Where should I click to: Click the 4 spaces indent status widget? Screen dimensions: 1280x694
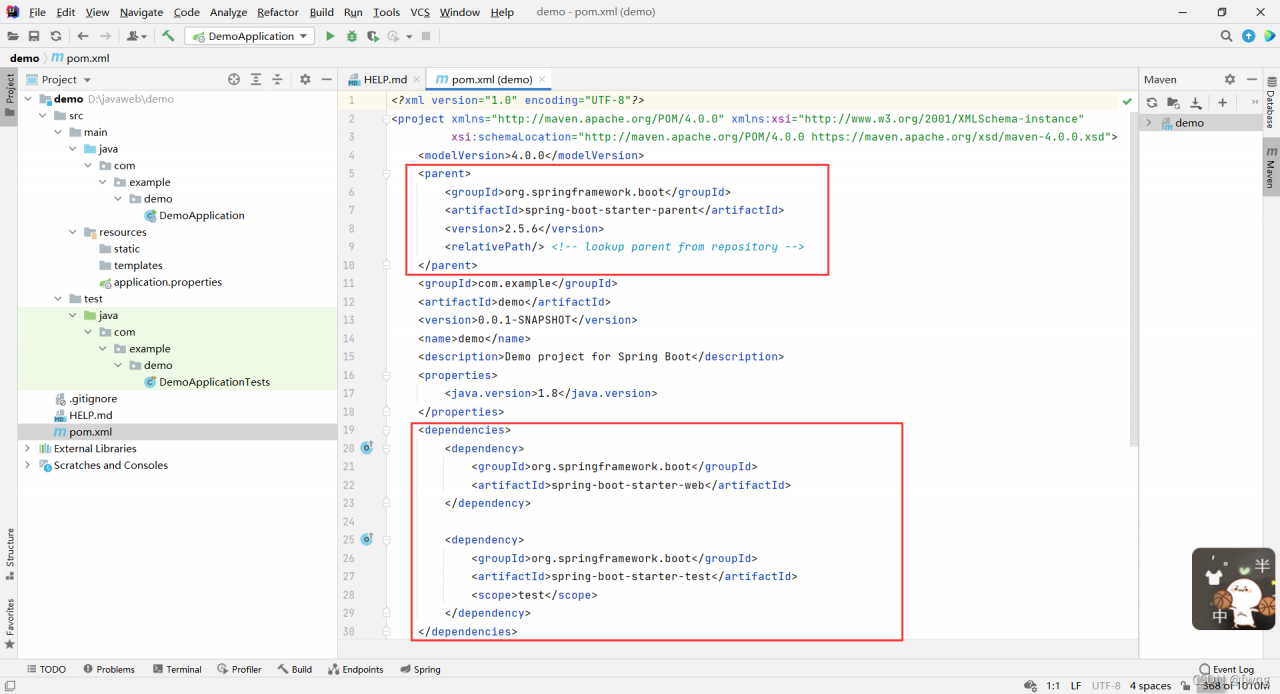coord(1150,686)
